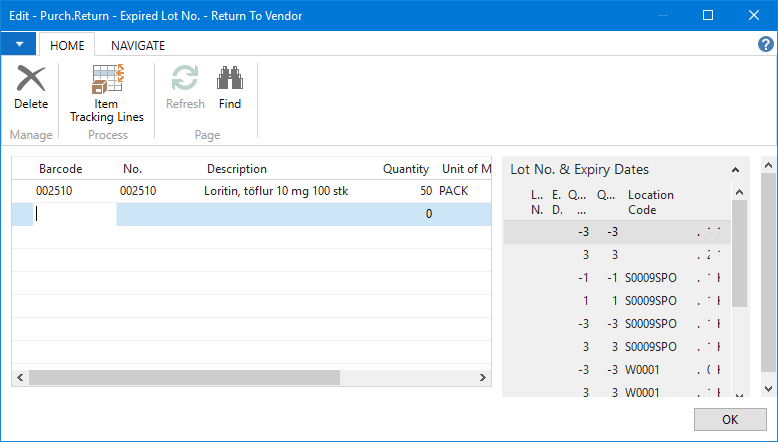The width and height of the screenshot is (778, 442).
Task: Click the Quantity column header
Action: (406, 169)
